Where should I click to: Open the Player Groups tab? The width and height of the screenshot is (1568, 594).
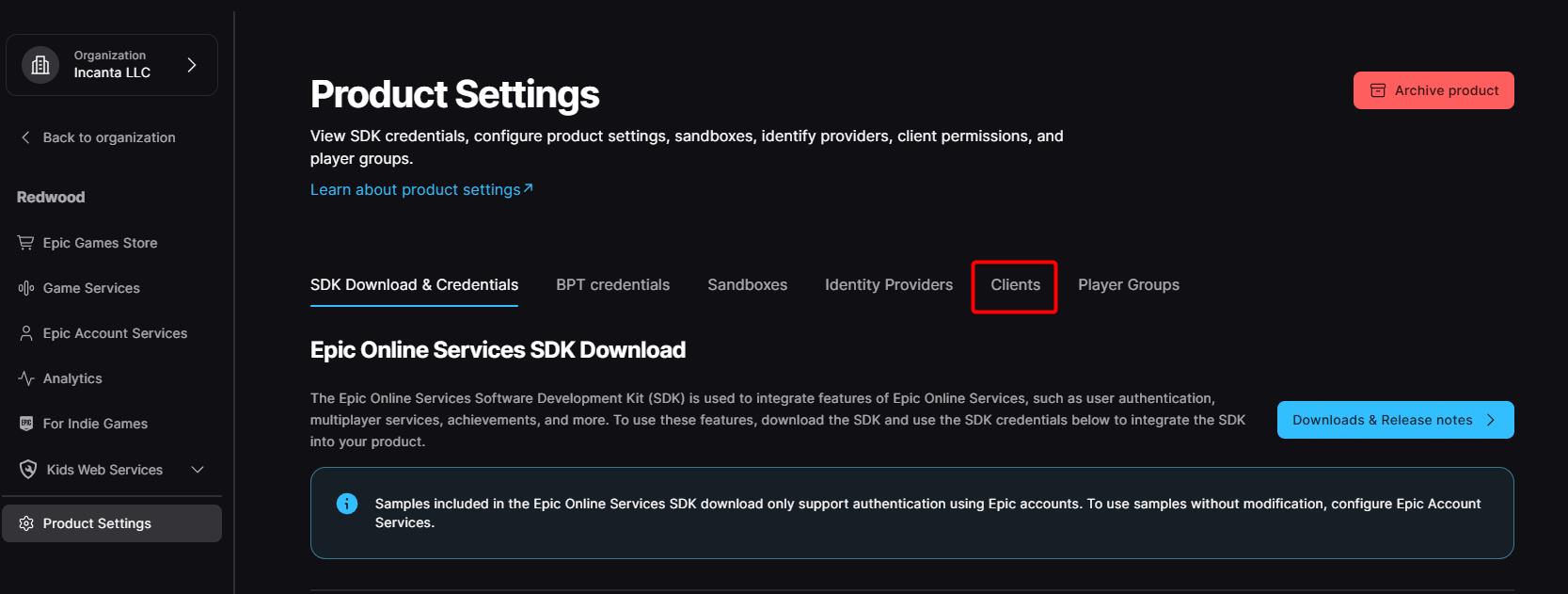[1129, 284]
